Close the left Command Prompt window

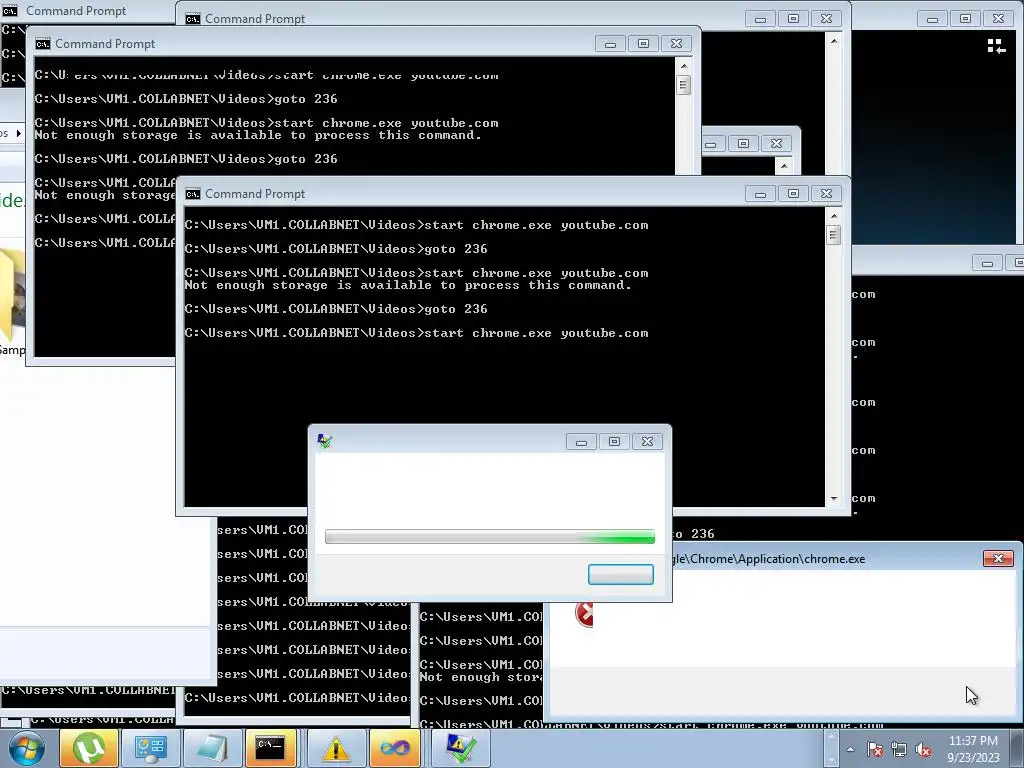[x=676, y=44]
